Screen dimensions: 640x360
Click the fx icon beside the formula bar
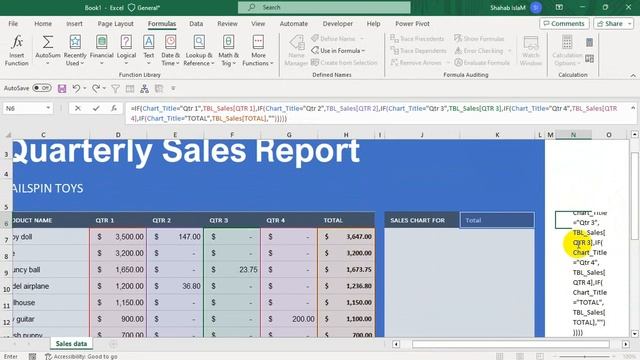tap(114, 108)
